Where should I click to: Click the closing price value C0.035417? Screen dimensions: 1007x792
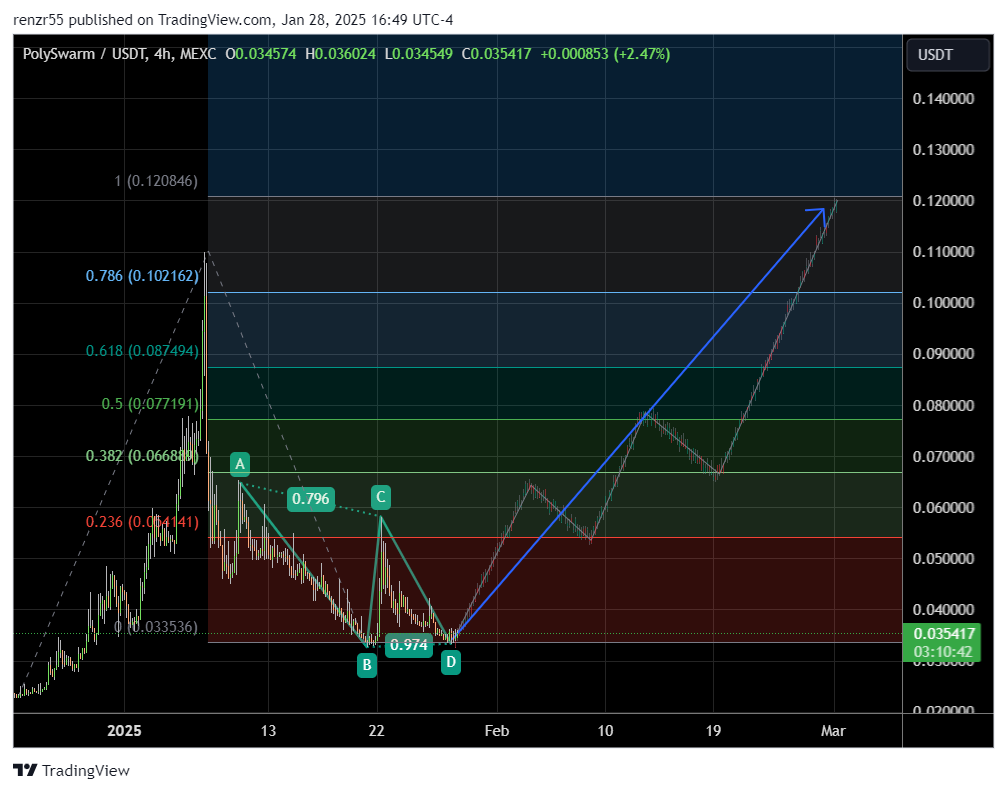496,54
